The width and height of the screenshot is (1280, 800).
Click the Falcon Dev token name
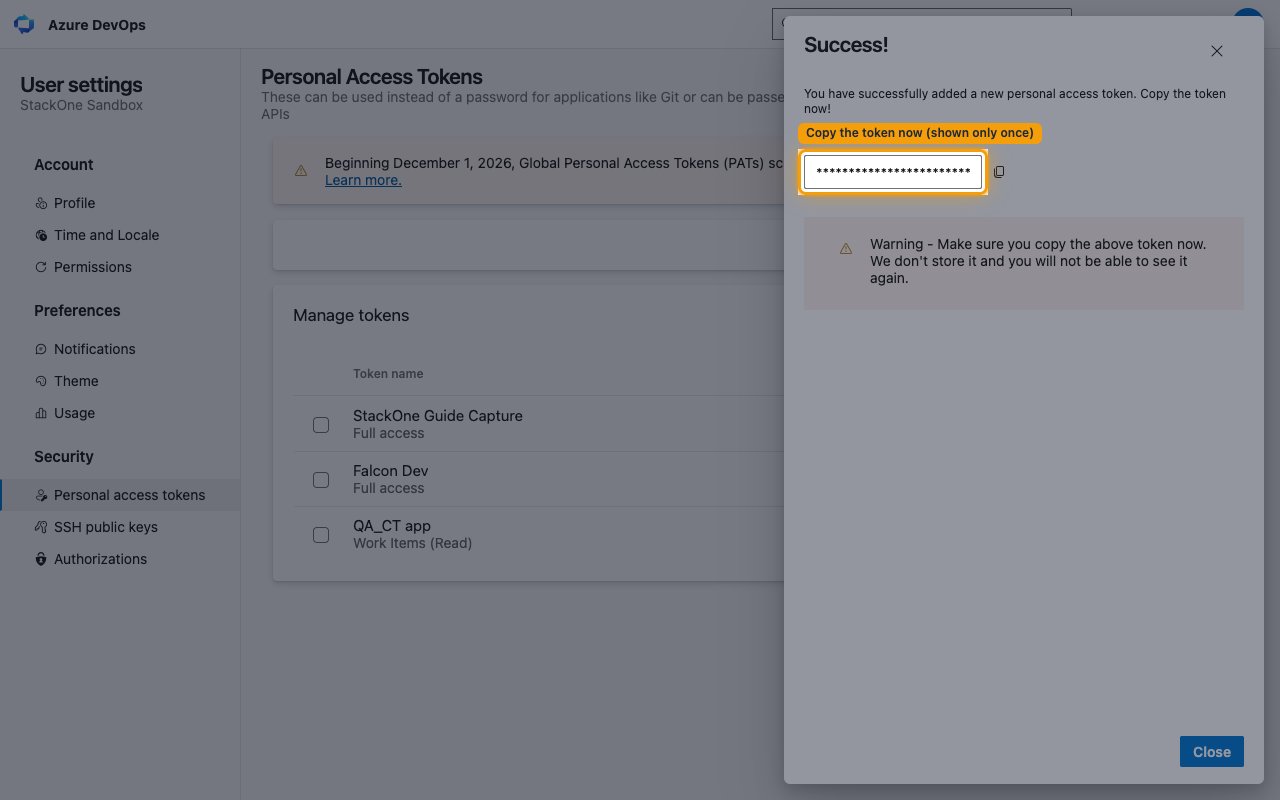click(x=391, y=471)
